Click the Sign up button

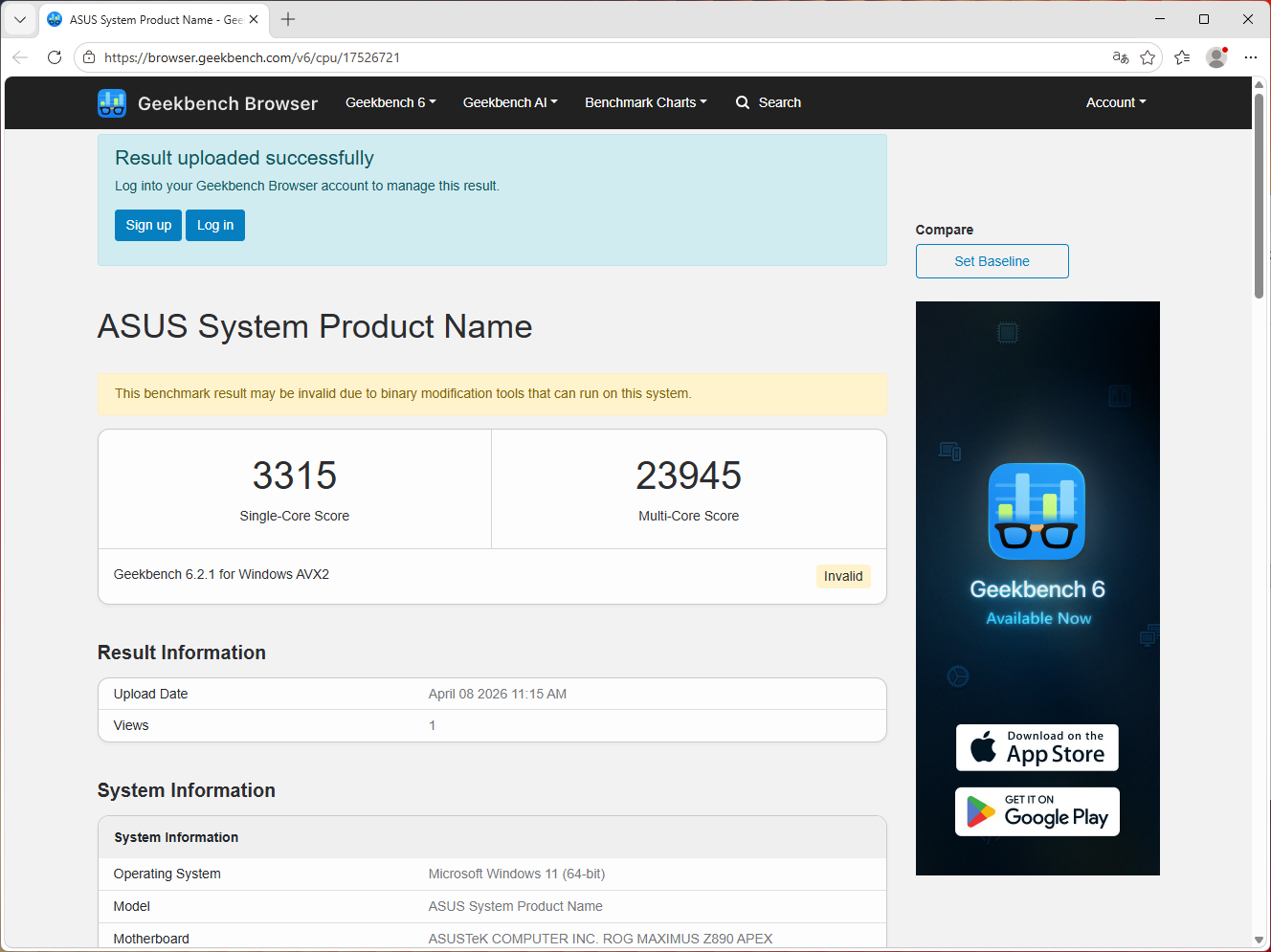point(148,225)
